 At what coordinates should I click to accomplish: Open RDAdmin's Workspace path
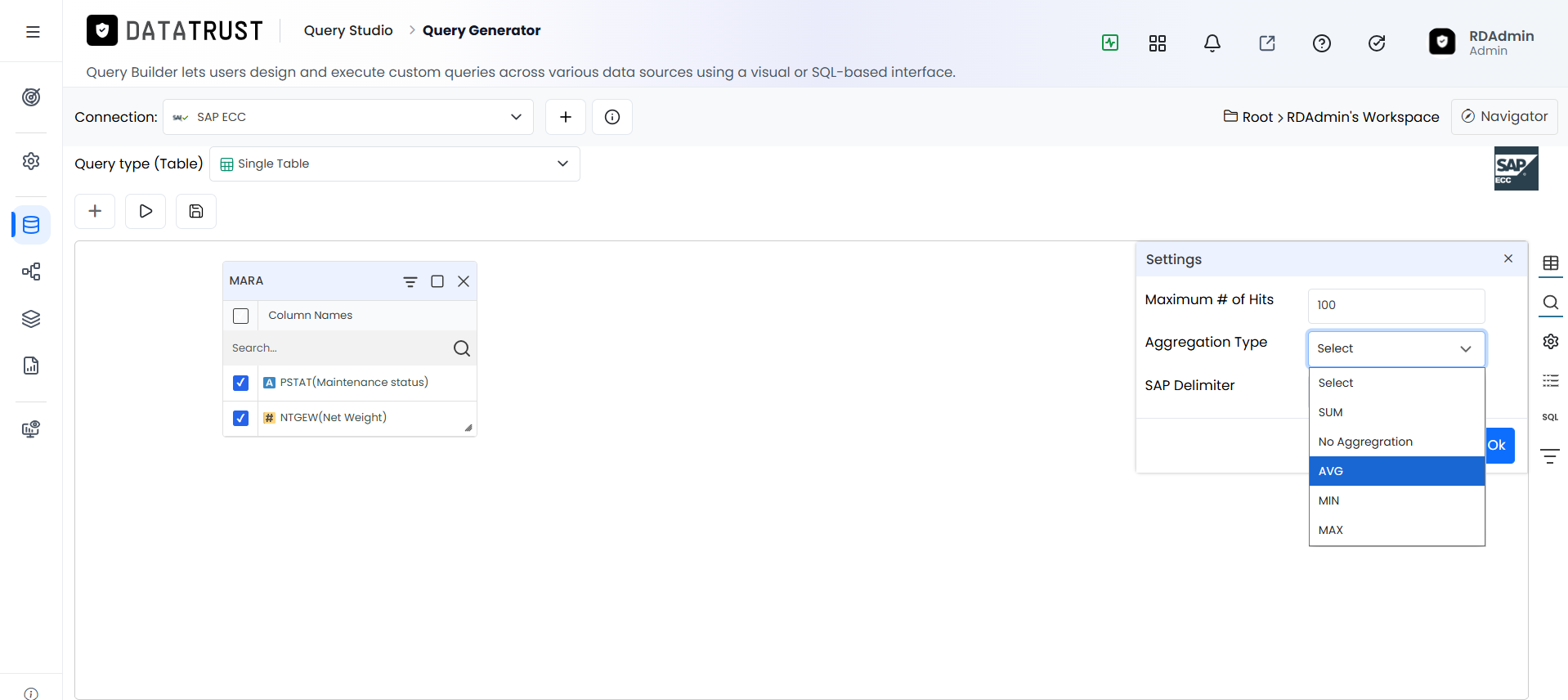point(1363,117)
